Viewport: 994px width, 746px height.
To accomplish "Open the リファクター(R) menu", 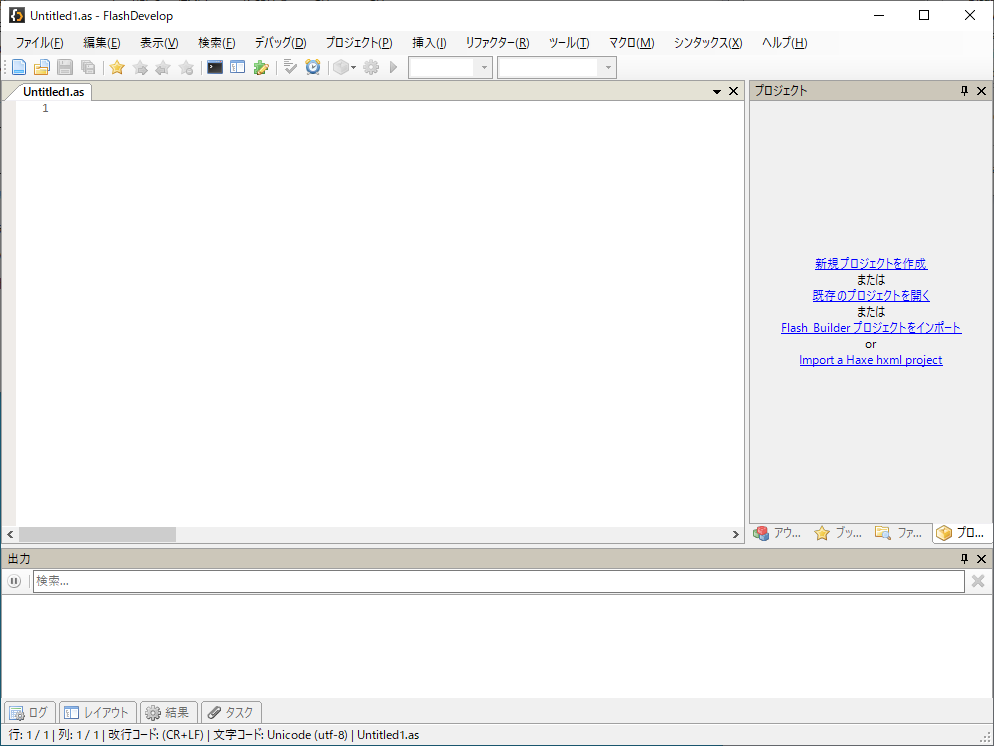I will point(497,43).
